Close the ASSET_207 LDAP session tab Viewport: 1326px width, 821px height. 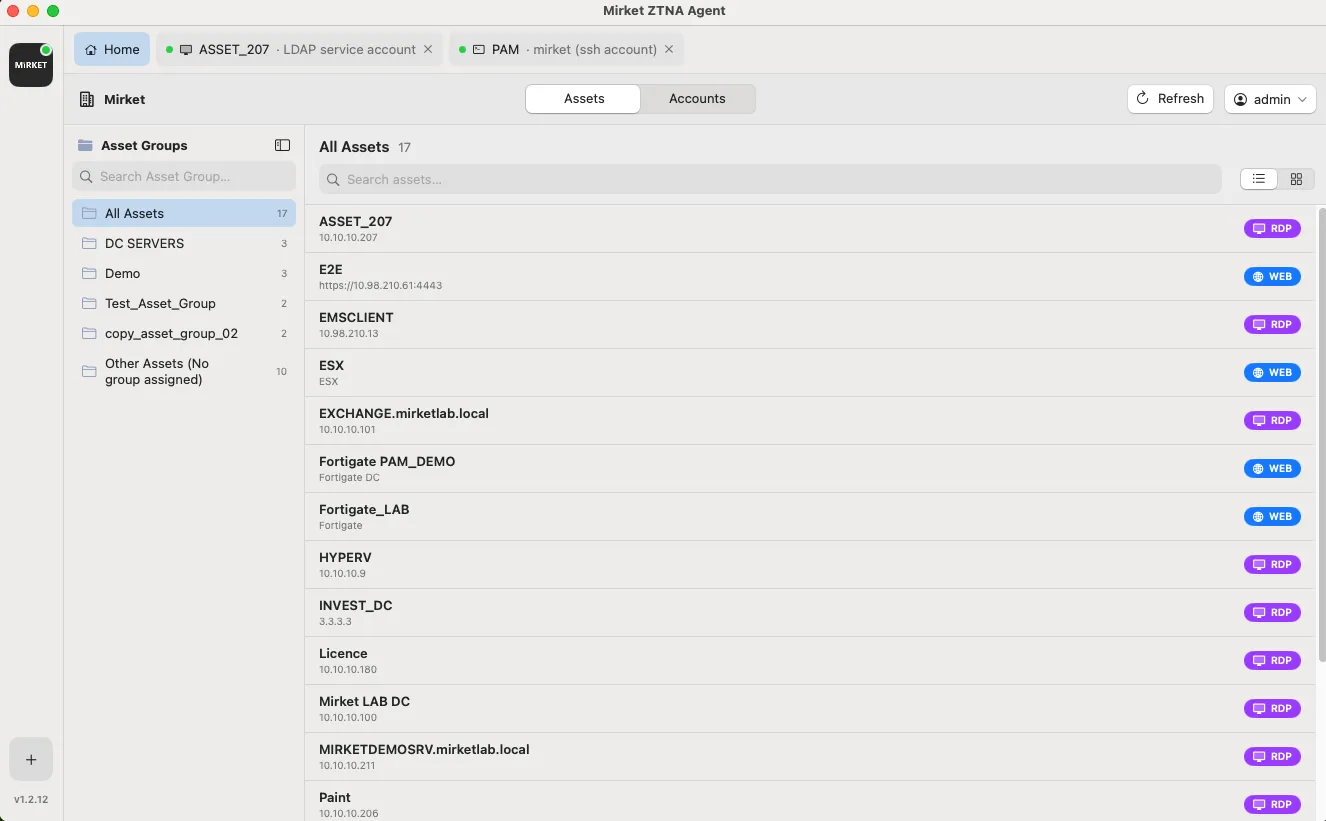click(x=428, y=49)
